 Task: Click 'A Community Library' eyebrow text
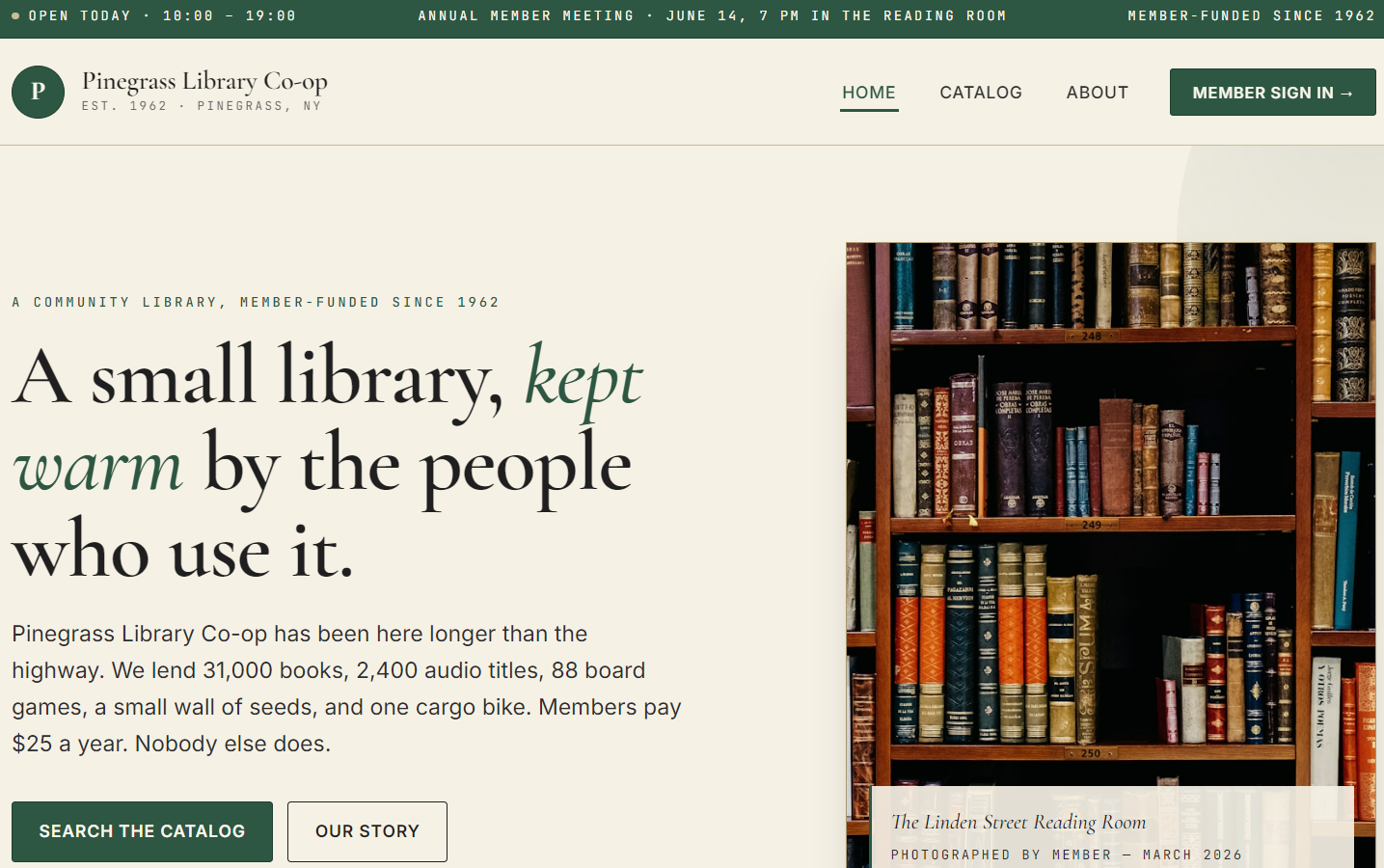coord(256,302)
